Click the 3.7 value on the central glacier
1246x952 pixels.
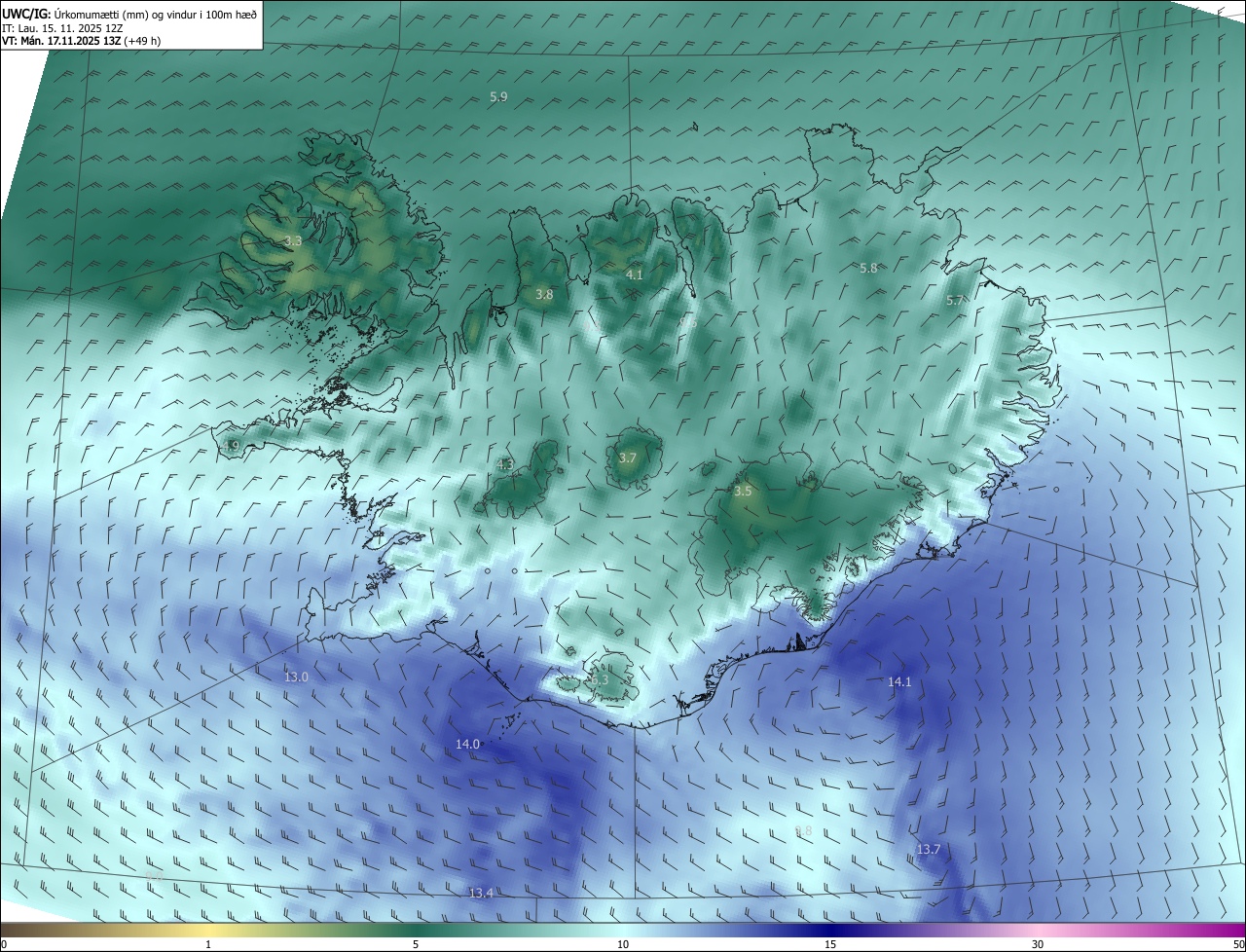(x=628, y=458)
